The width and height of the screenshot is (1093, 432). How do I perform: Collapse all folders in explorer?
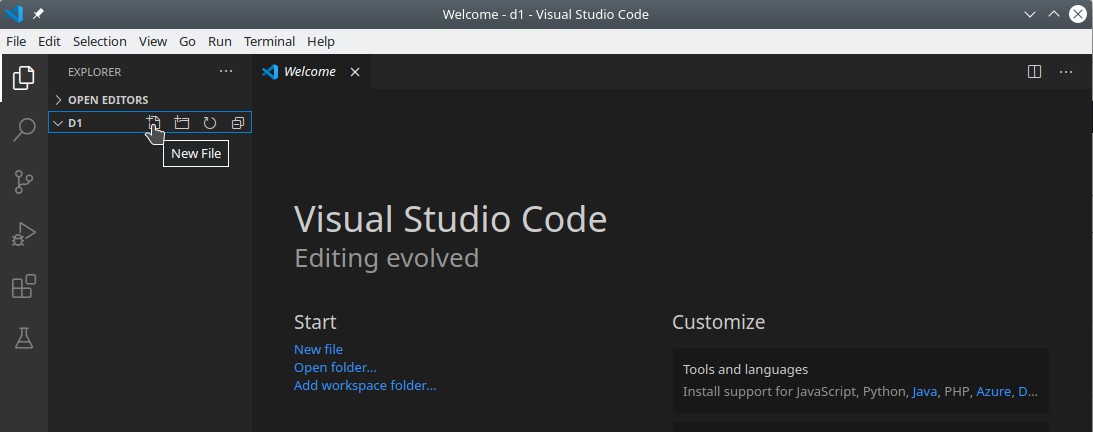click(x=238, y=123)
